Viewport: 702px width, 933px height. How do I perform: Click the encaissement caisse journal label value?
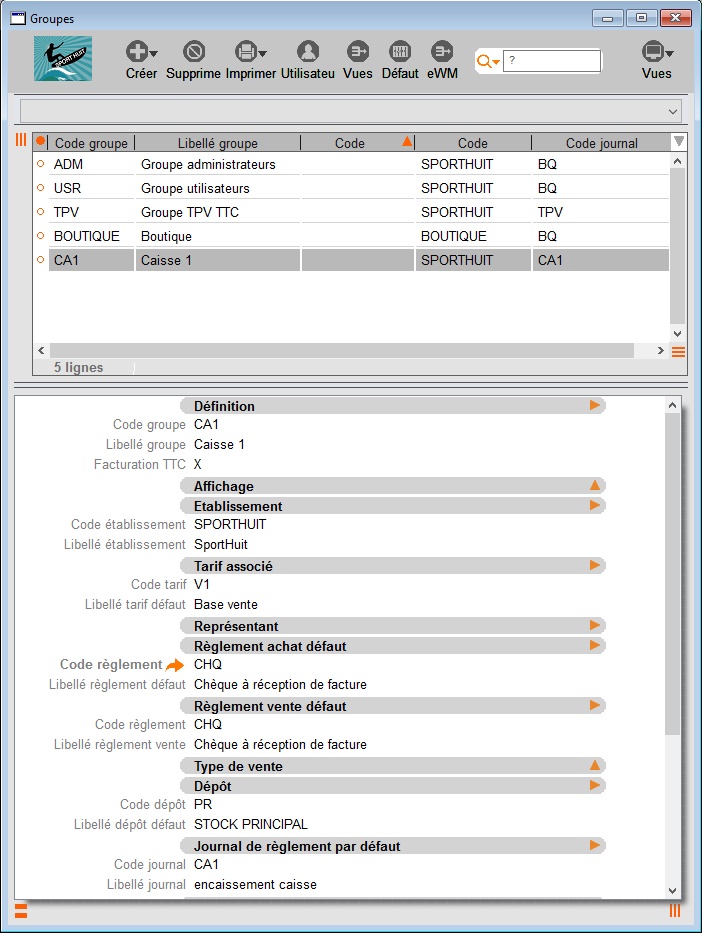pyautogui.click(x=255, y=885)
